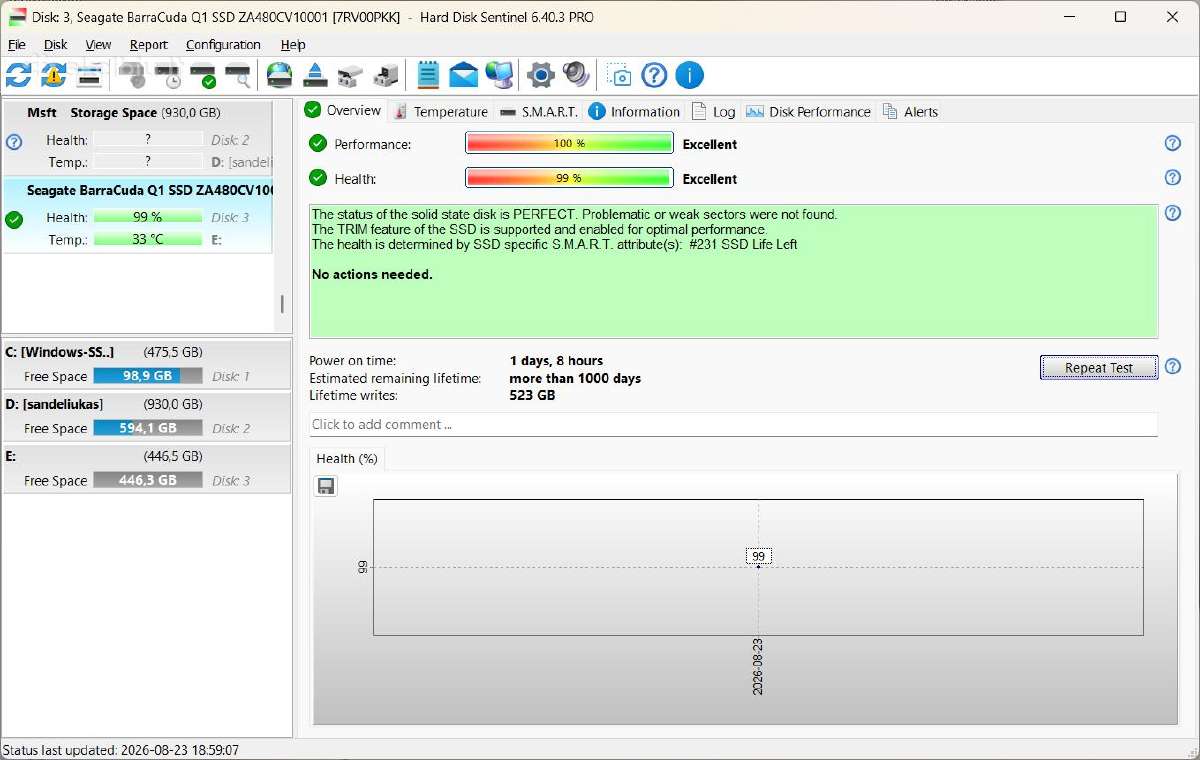Click the question mark icon in Storage Space panel
Viewport: 1200px width, 760px height.
14,142
